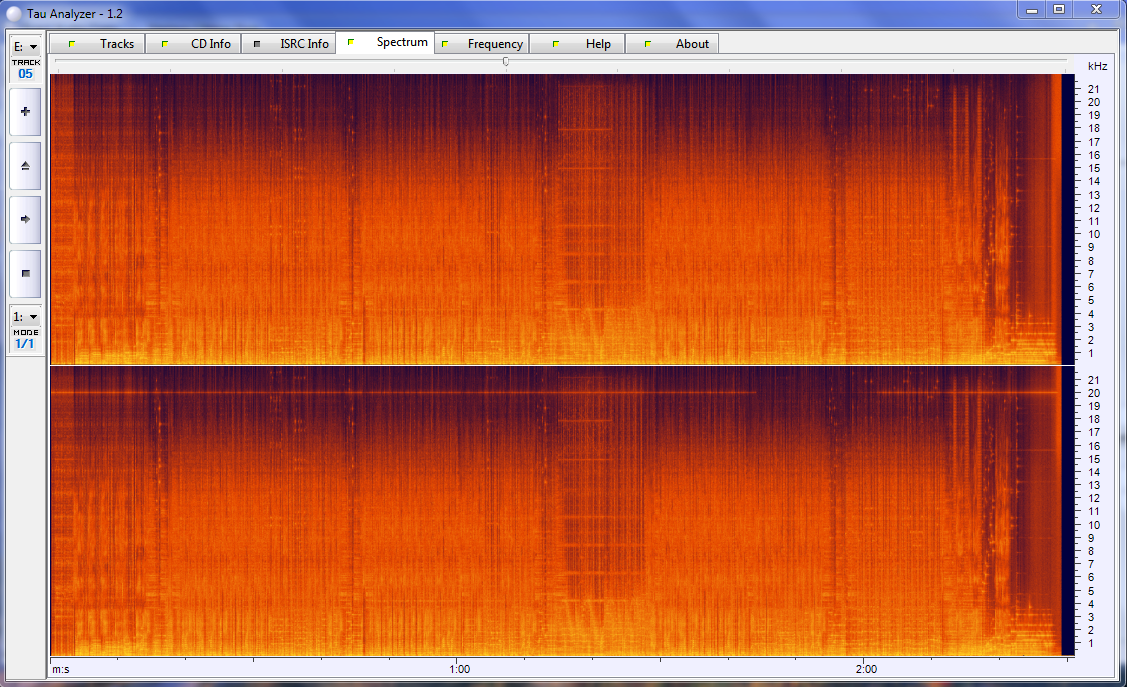Open the E: drive selector dropdown

click(x=24, y=45)
